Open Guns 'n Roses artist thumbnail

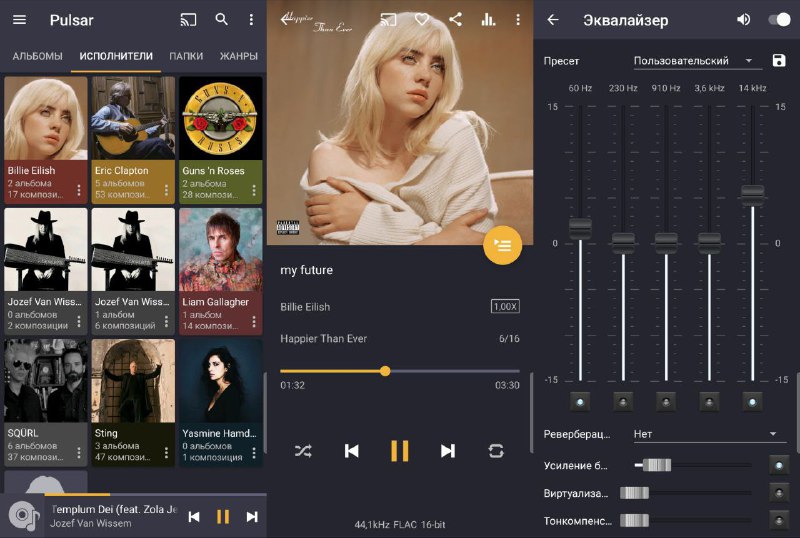coord(221,118)
